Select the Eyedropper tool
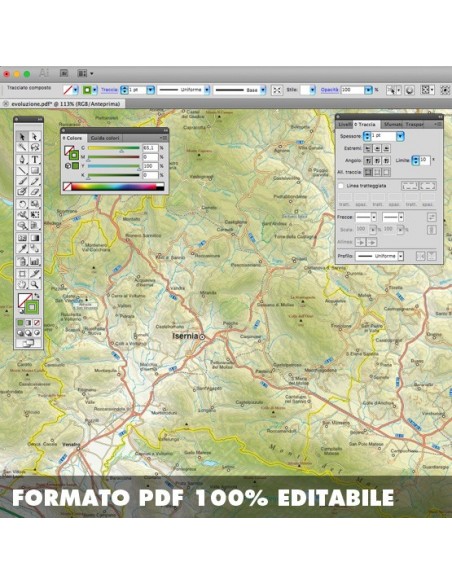 click(x=22, y=249)
